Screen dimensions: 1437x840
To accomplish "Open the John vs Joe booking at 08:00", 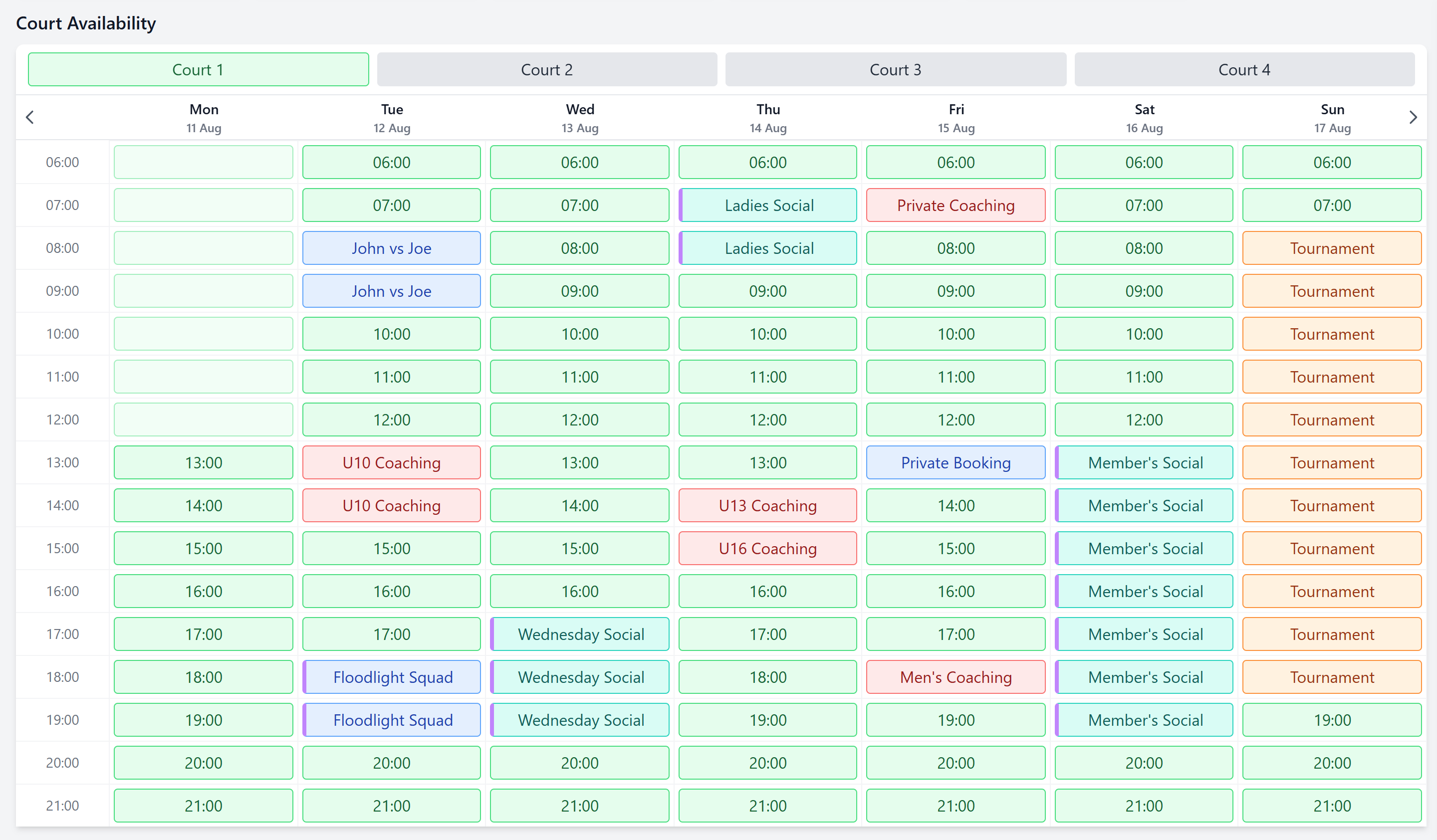I will point(391,248).
